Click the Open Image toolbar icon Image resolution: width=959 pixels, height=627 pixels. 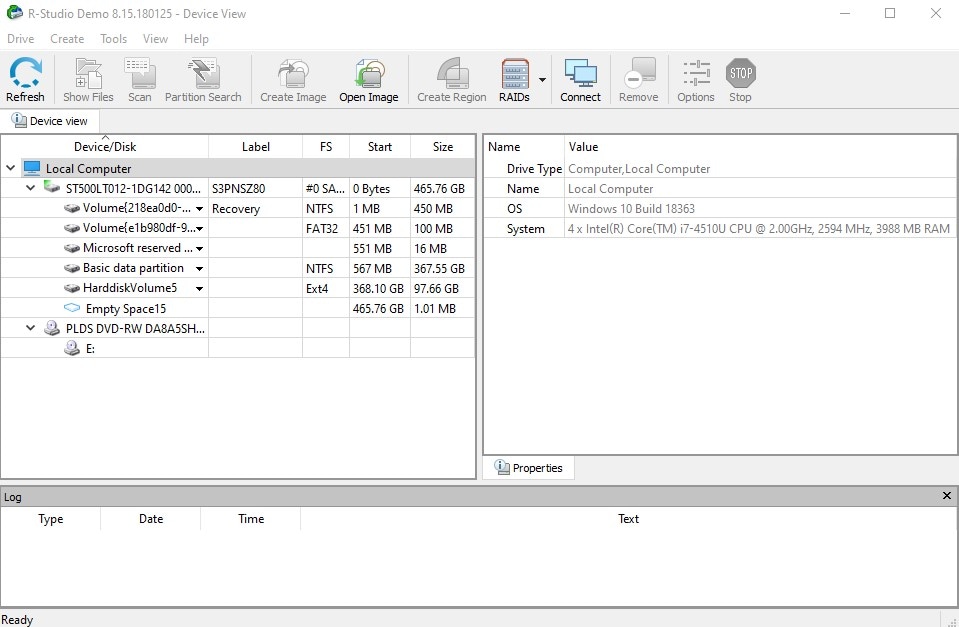(x=369, y=73)
